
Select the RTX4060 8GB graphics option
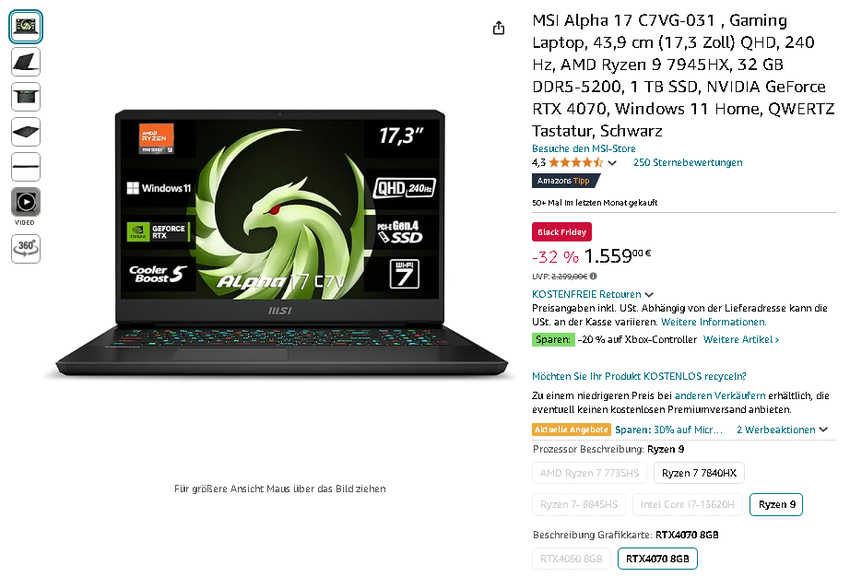pos(571,559)
